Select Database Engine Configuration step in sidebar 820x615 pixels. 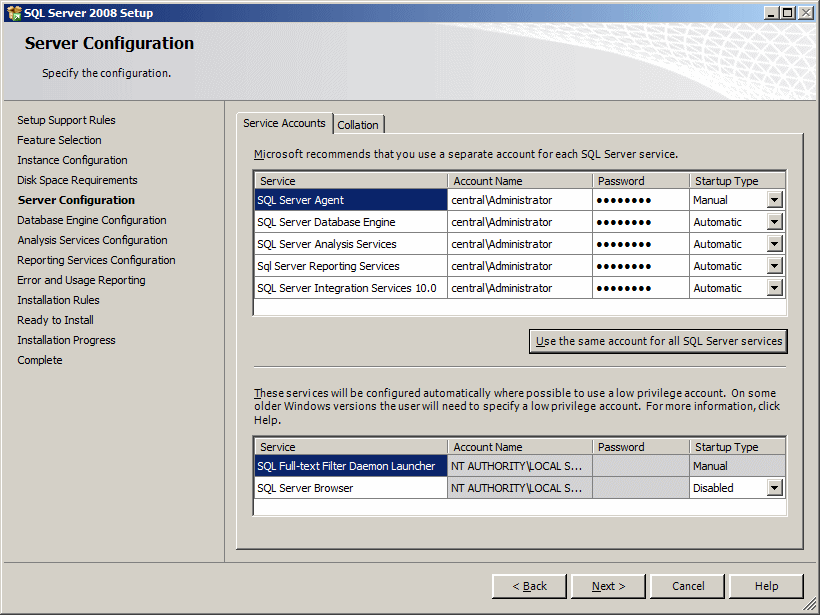coord(92,220)
